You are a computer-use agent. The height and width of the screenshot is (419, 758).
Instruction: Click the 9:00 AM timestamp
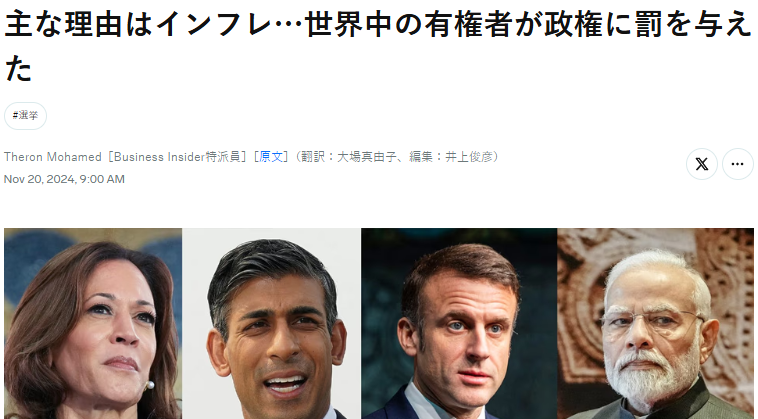click(102, 179)
